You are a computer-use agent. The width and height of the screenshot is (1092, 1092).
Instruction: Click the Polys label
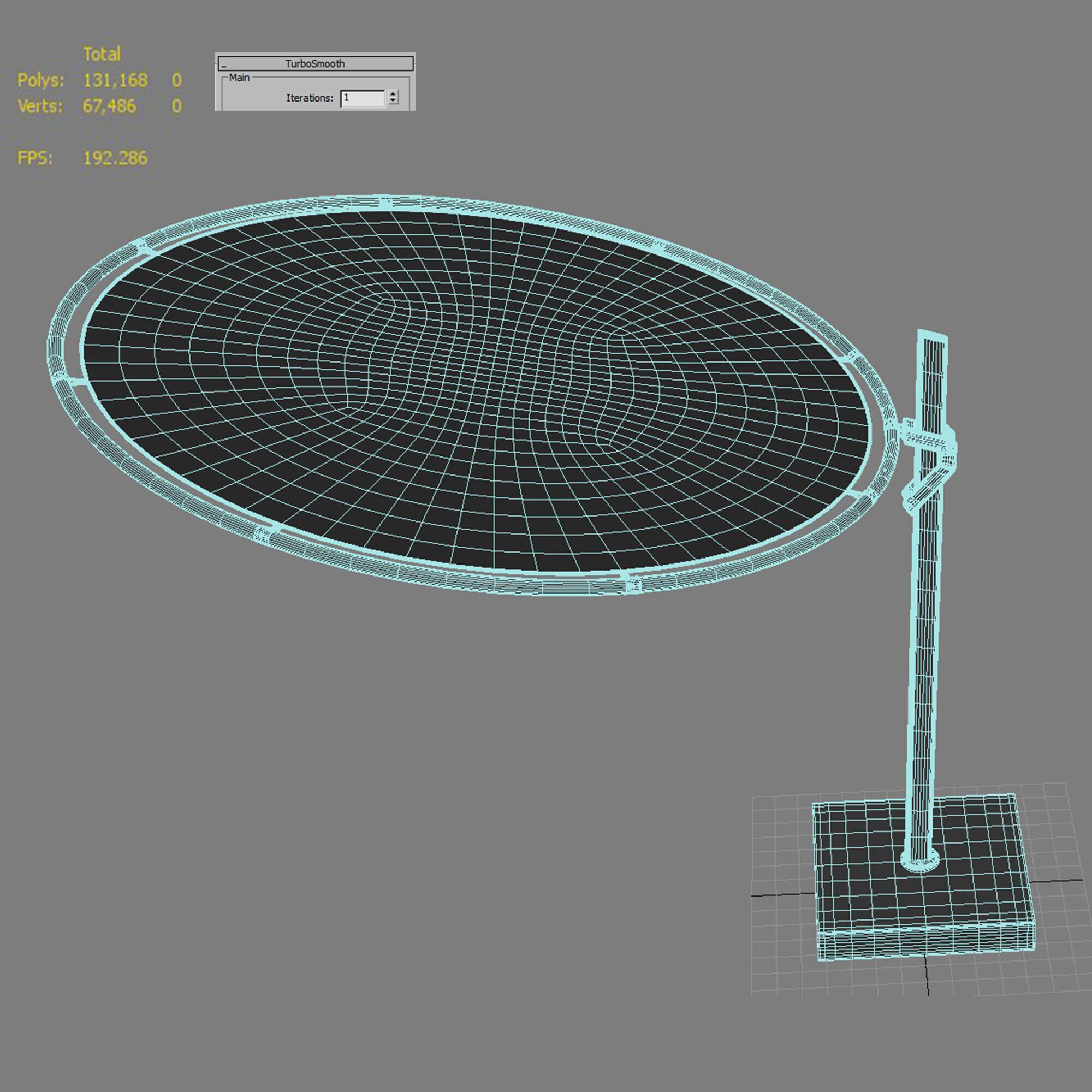41,80
